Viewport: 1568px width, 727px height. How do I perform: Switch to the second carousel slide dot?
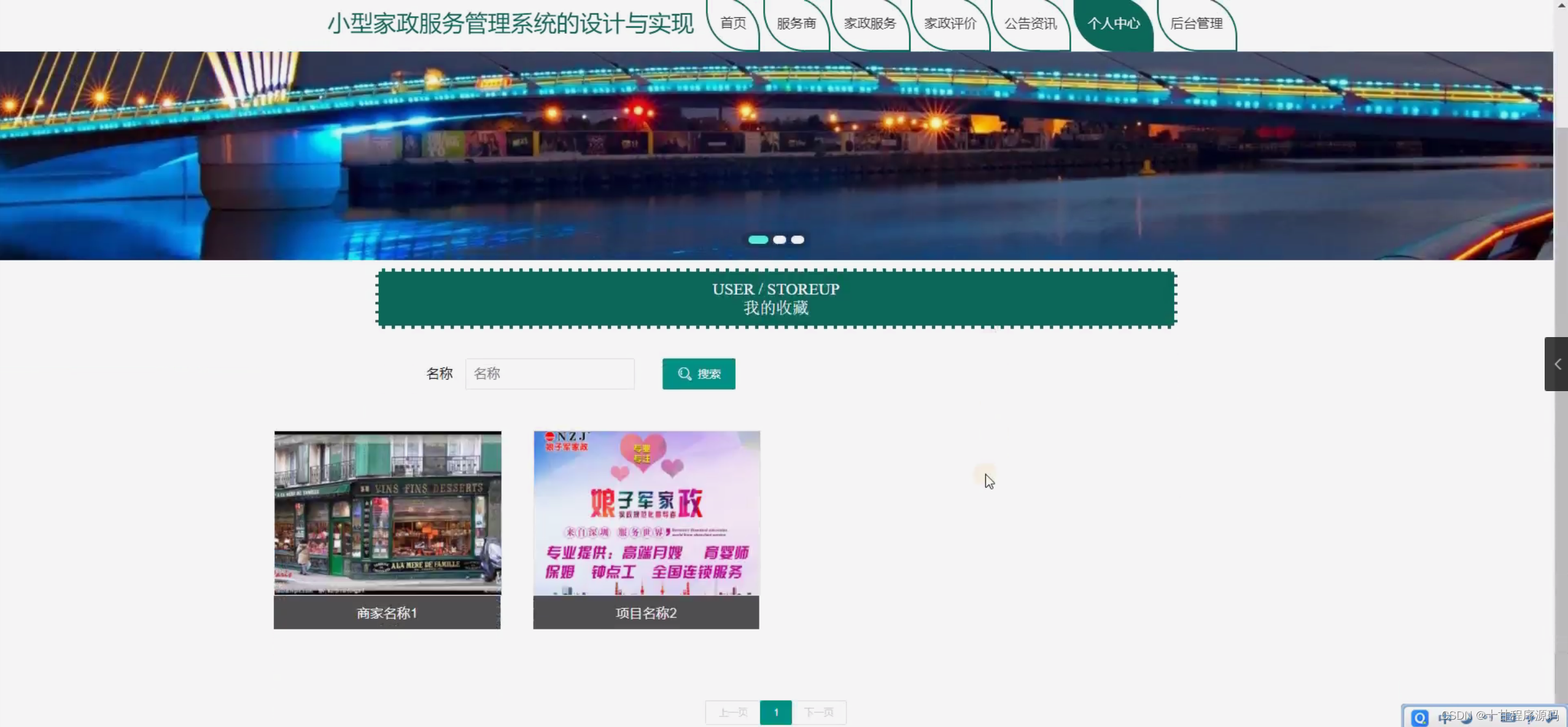(780, 239)
